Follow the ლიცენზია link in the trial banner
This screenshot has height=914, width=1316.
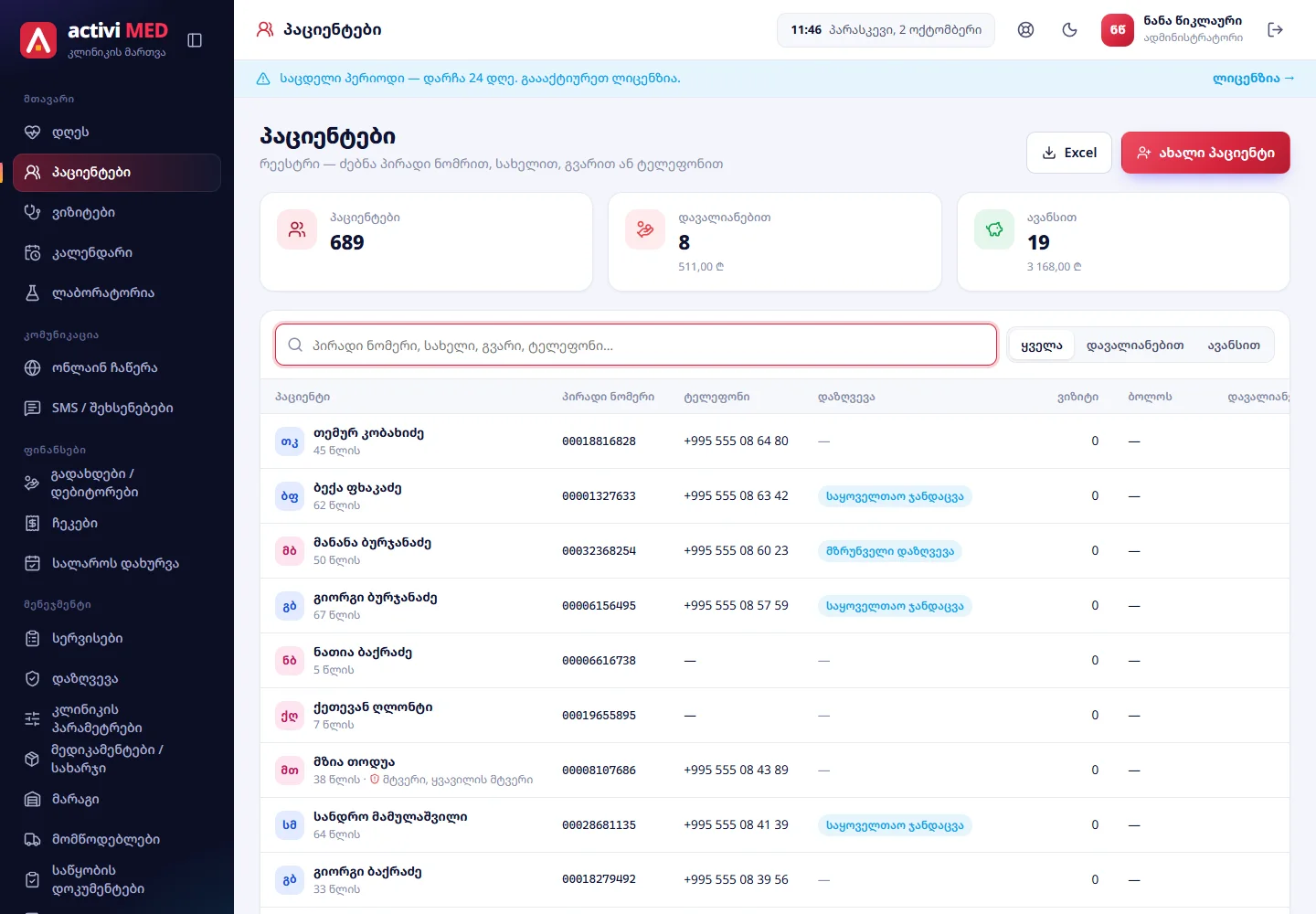click(1253, 79)
